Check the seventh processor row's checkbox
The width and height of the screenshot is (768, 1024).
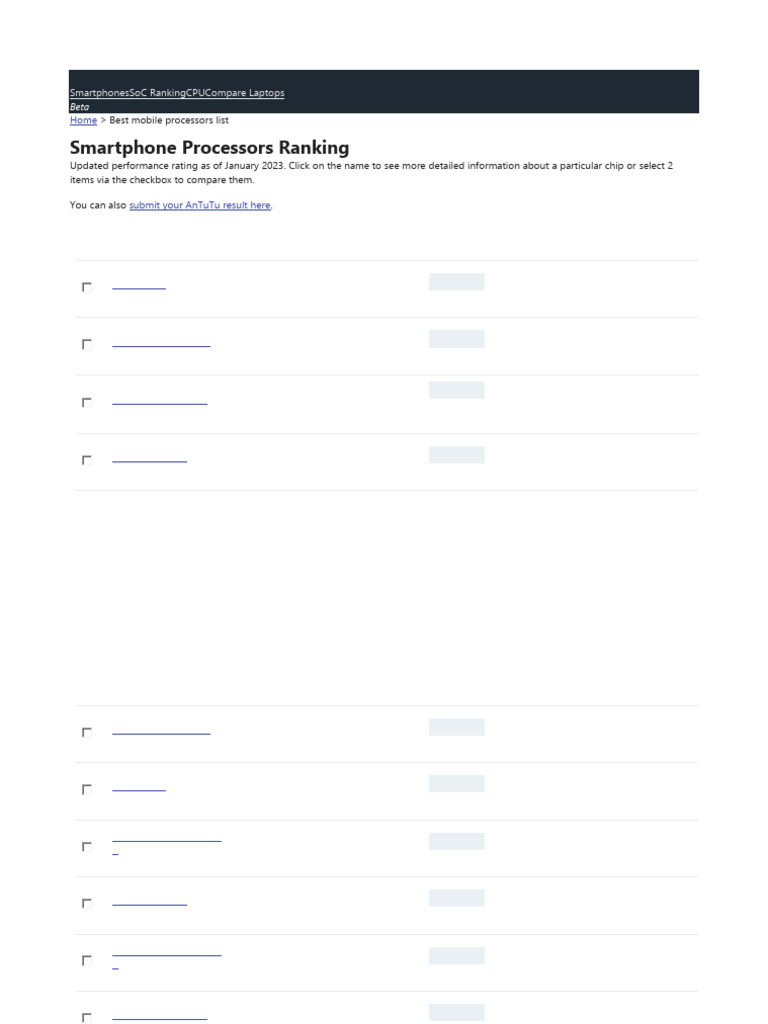tap(87, 846)
